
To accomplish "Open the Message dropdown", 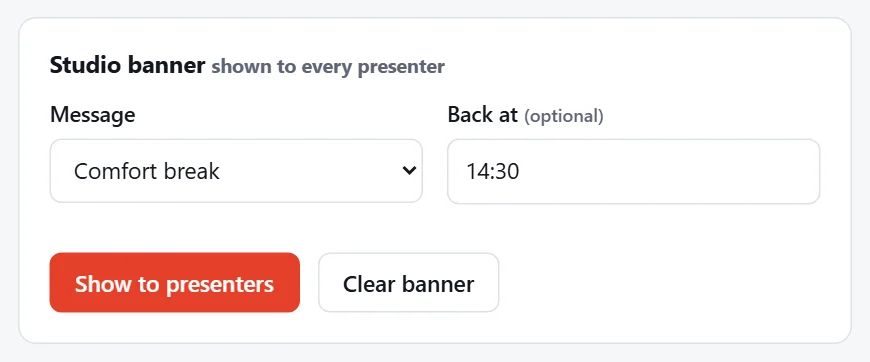I will pyautogui.click(x=236, y=171).
